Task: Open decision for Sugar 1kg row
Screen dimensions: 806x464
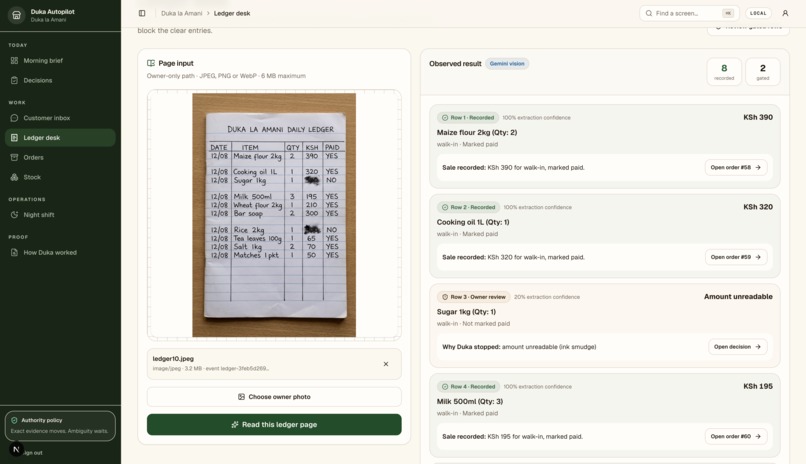Action: click(x=737, y=347)
